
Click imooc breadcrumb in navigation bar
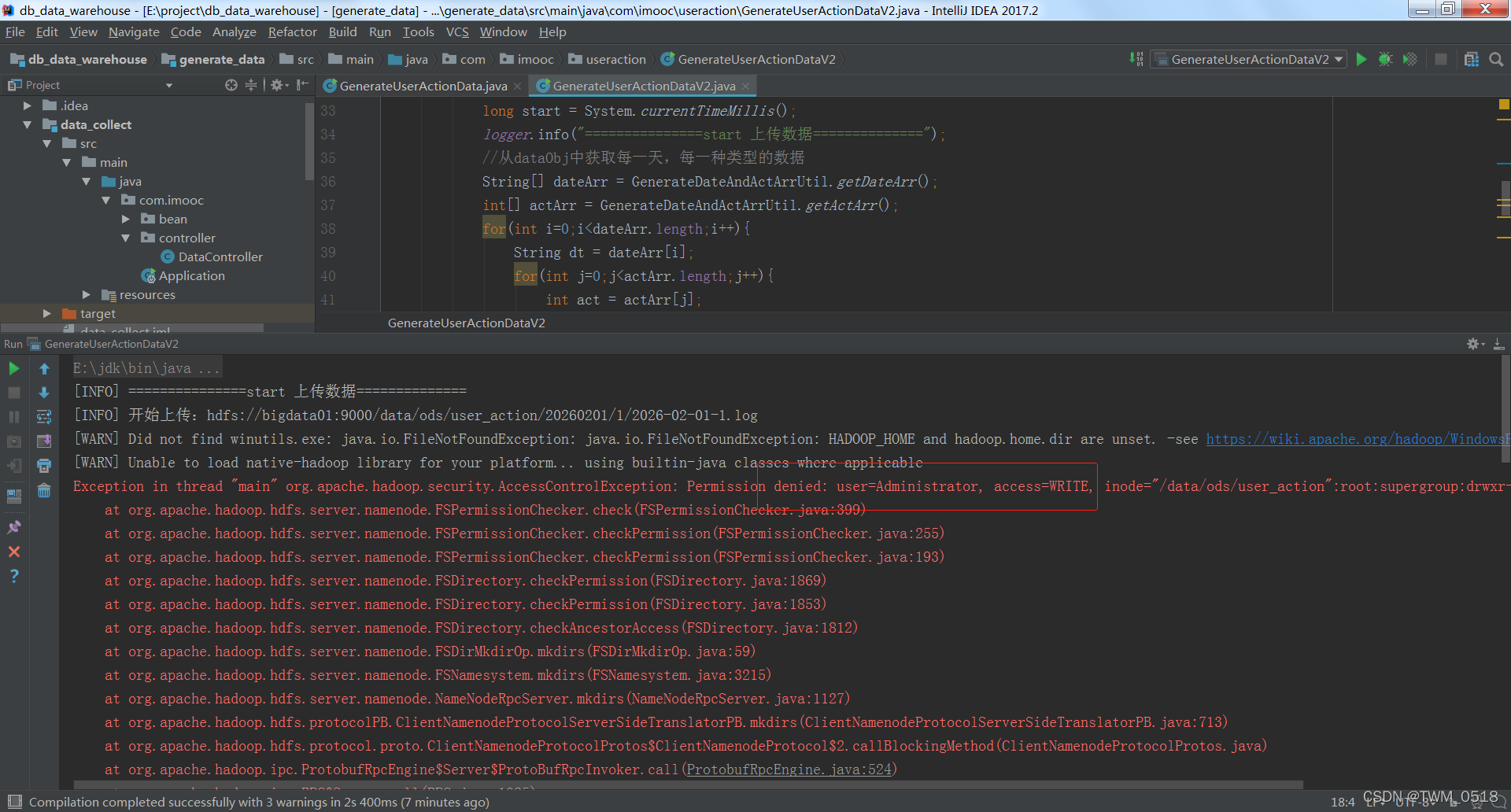[526, 59]
